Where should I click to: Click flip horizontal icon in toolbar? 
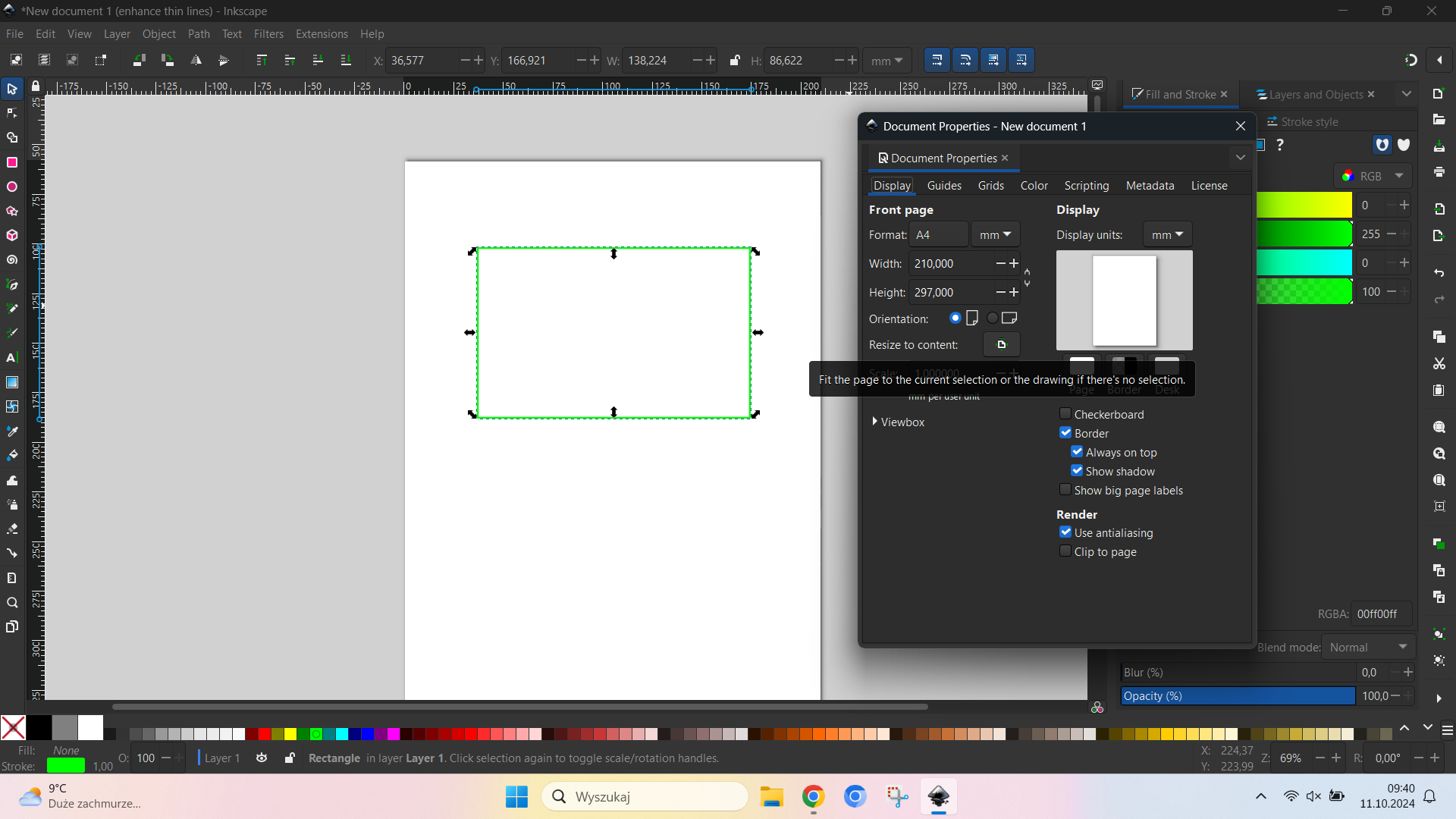coord(196,60)
